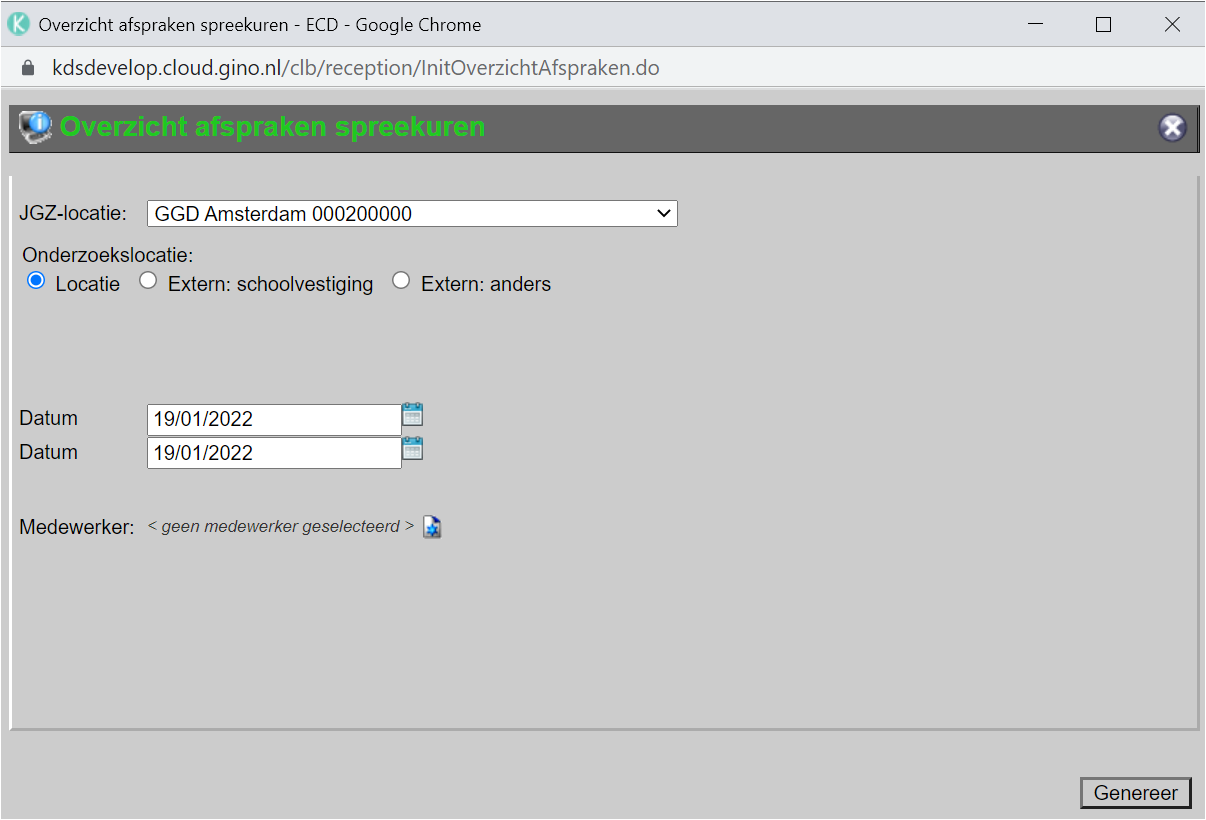Close the Chrome window
The image size is (1206, 820).
tap(1172, 25)
